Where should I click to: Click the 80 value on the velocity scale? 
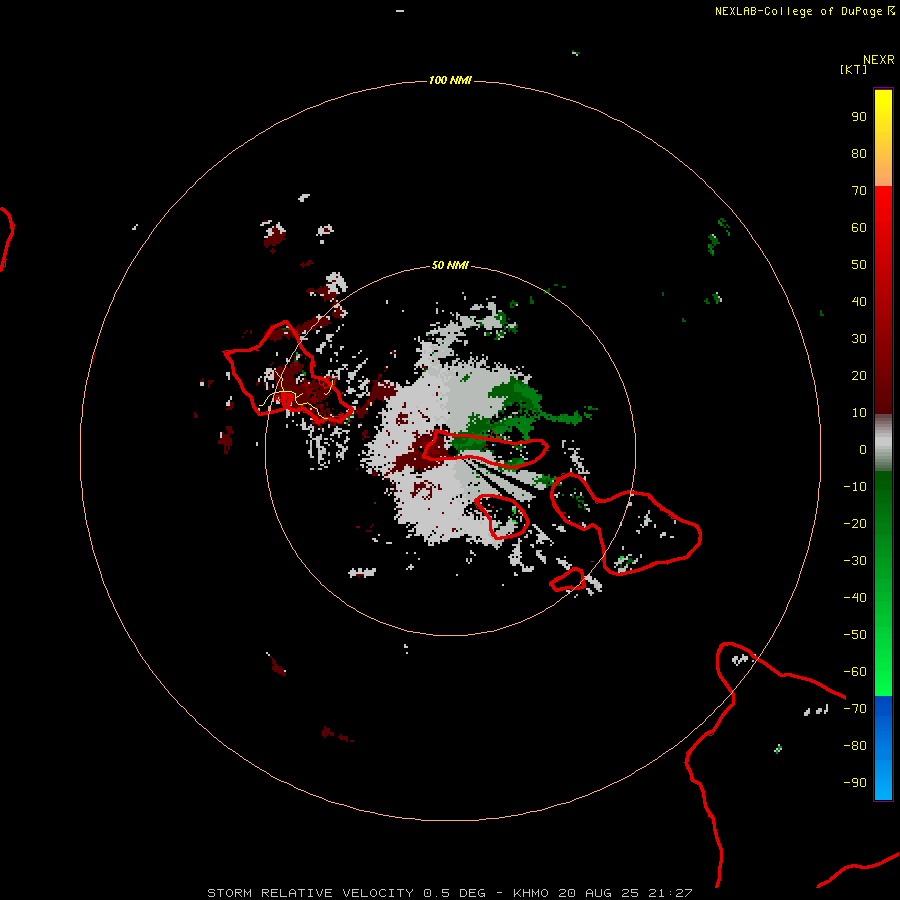click(x=859, y=154)
